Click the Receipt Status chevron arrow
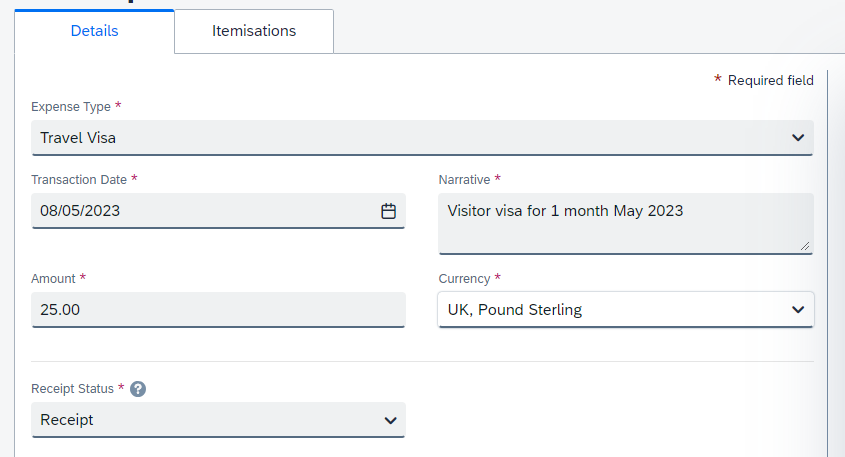This screenshot has height=457, width=845. [390, 421]
